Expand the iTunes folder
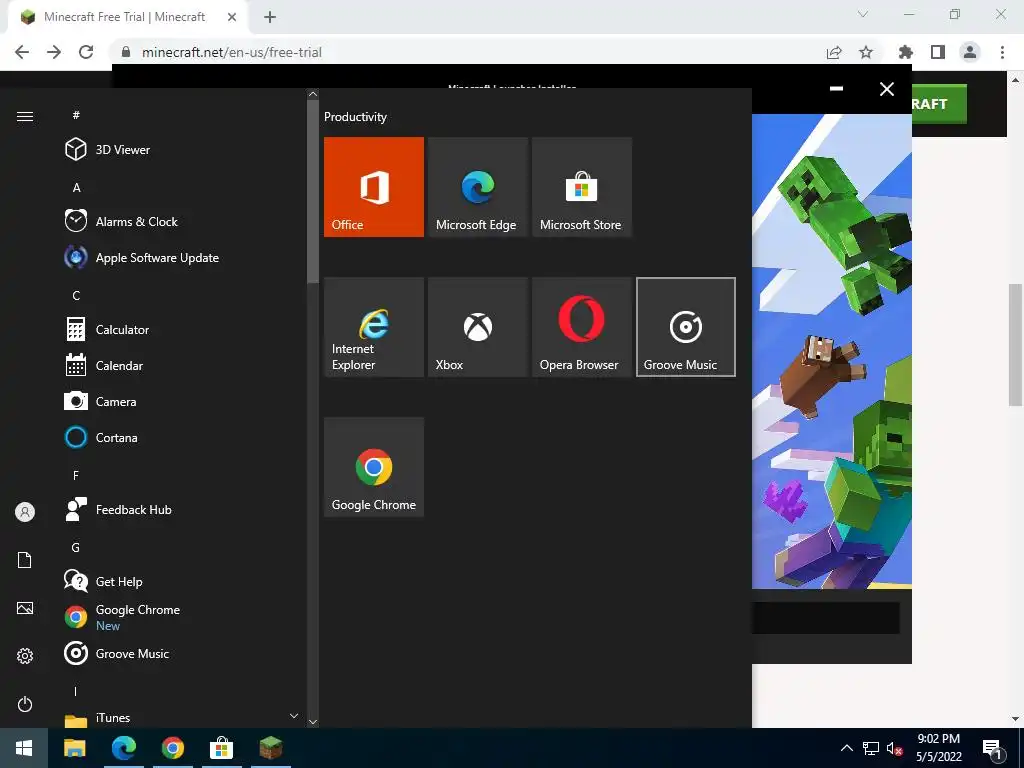 pos(183,718)
